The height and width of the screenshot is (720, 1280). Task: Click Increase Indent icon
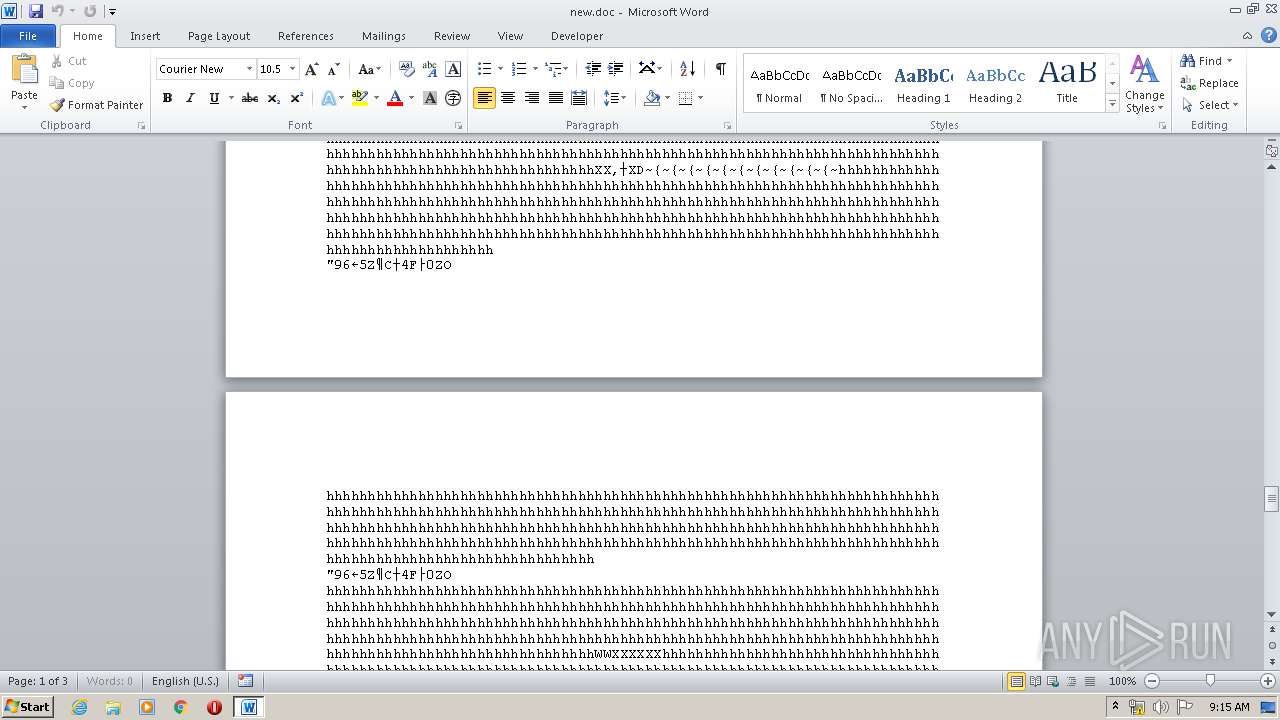tap(616, 69)
